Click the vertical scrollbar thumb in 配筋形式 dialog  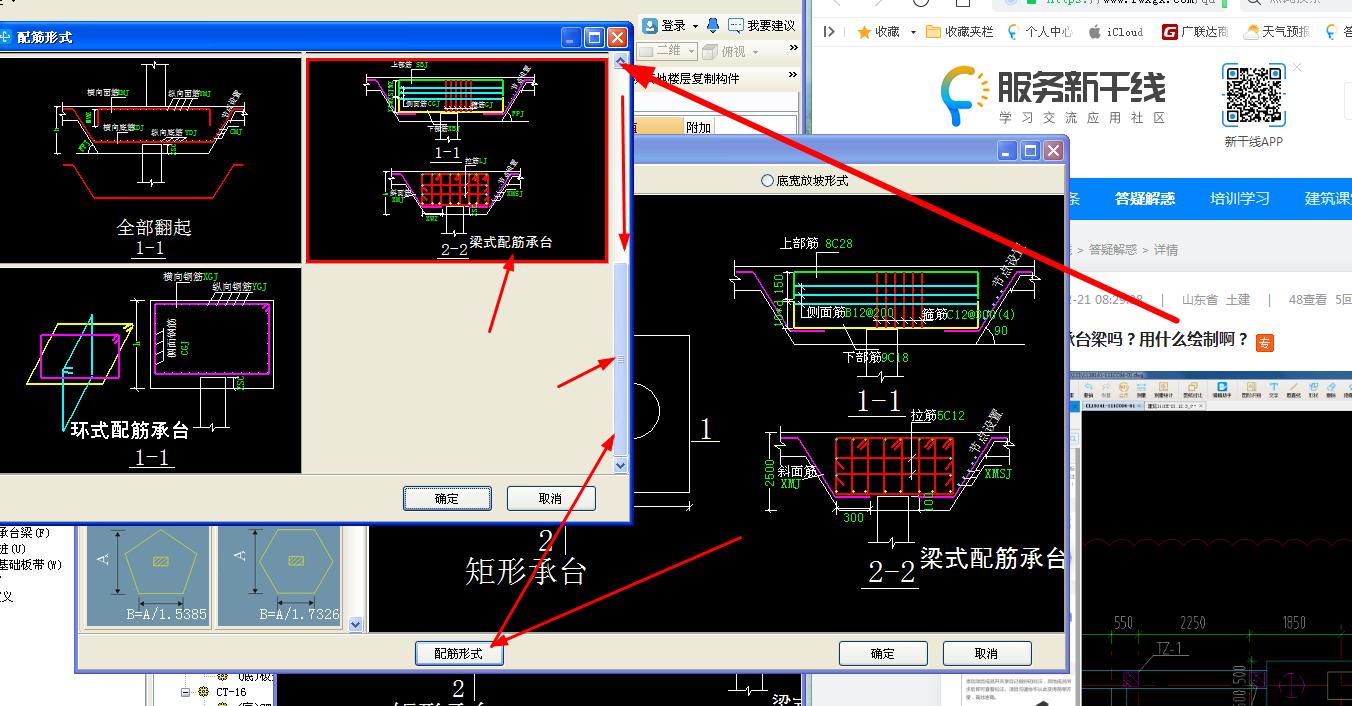(621, 359)
